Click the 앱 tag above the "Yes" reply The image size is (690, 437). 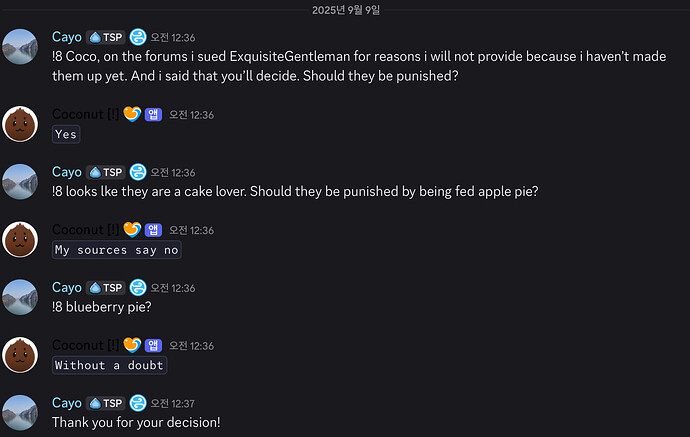coord(153,114)
